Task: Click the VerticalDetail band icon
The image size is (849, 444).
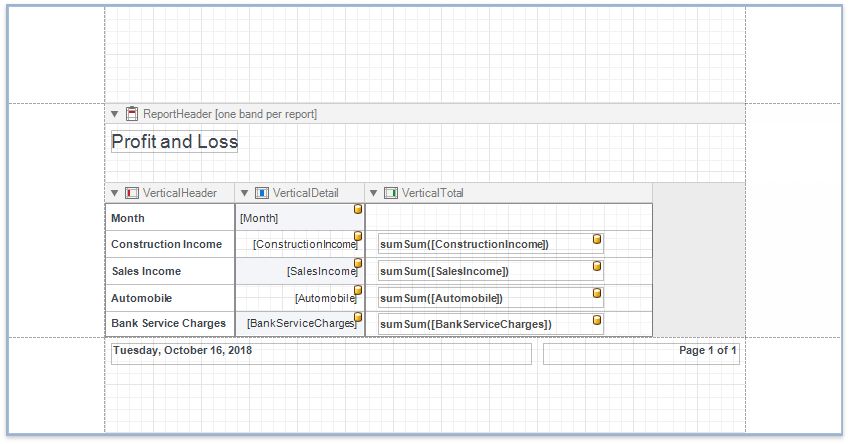Action: 262,193
